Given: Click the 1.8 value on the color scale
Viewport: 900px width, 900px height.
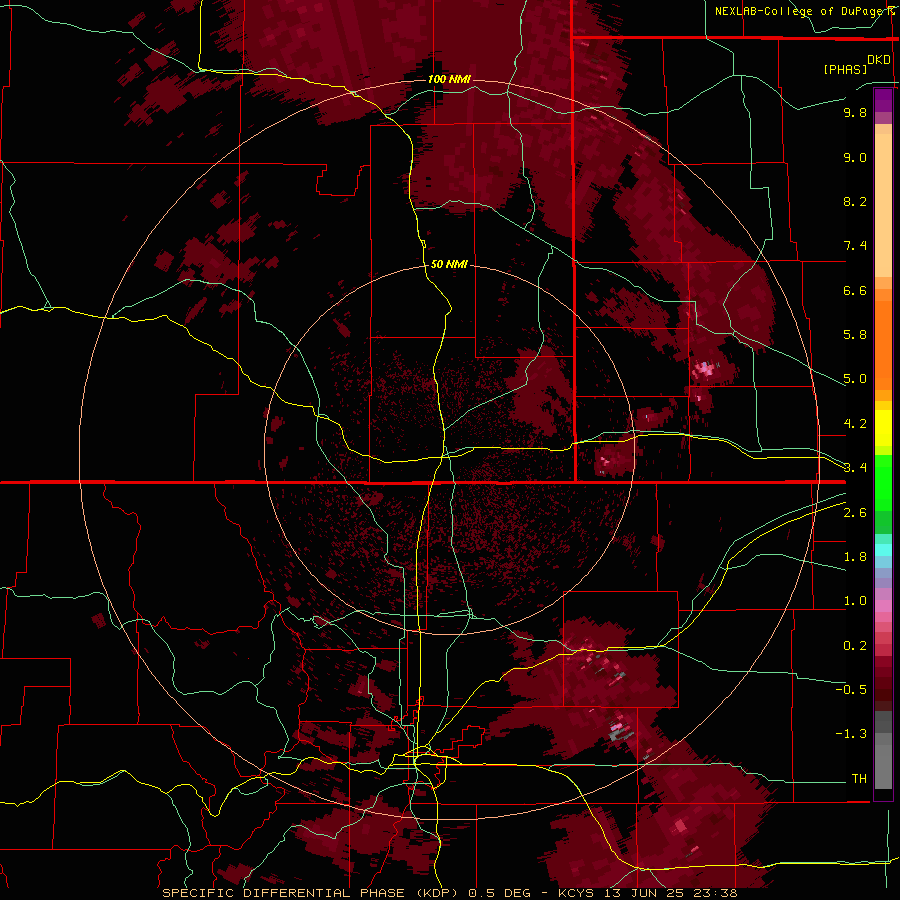Looking at the screenshot, I should [x=855, y=557].
